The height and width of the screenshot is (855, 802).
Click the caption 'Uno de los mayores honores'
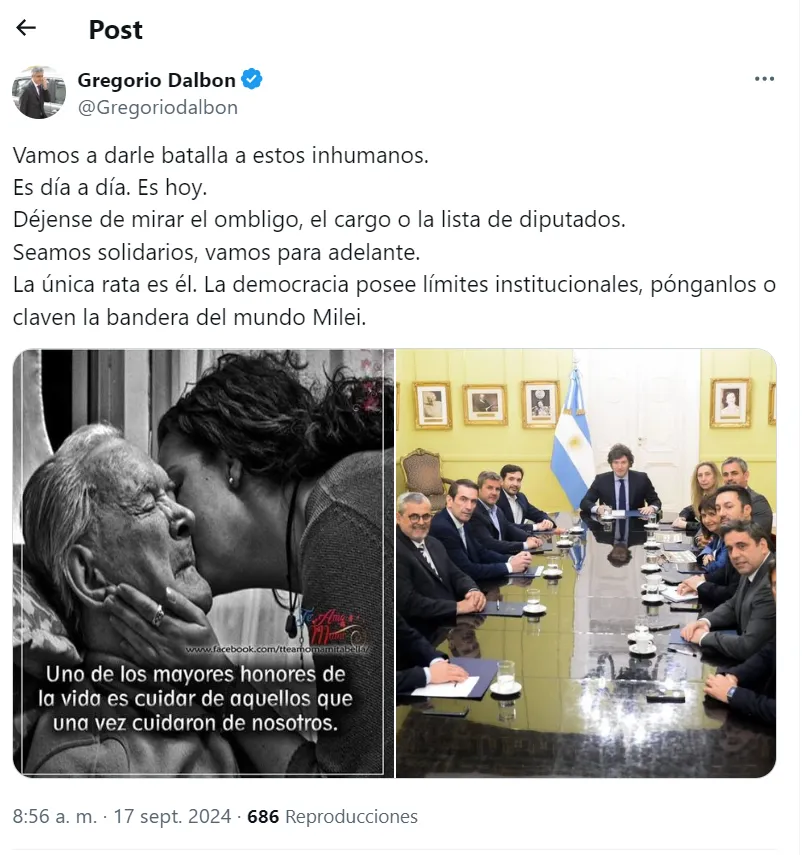[196, 699]
